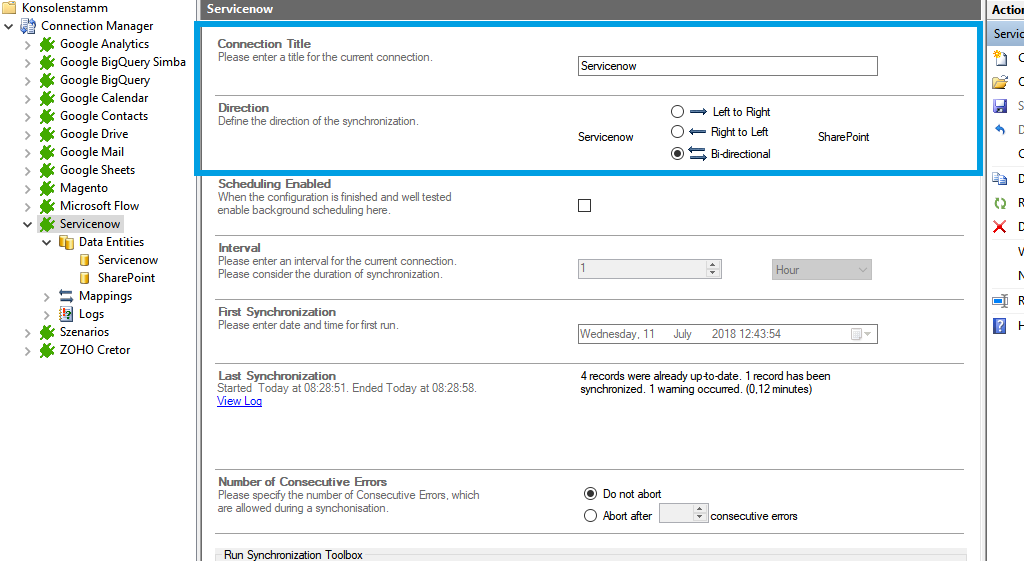This screenshot has width=1024, height=561.
Task: Click the Magento connection icon in tree
Action: (x=47, y=188)
